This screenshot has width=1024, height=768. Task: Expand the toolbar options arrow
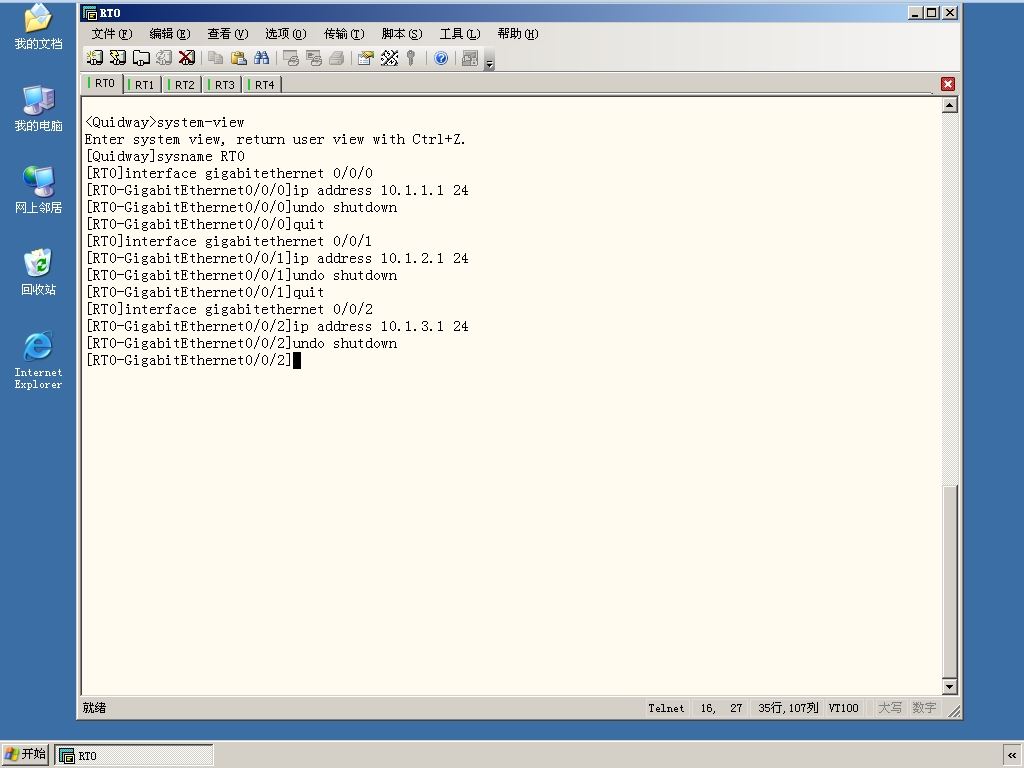click(x=490, y=62)
